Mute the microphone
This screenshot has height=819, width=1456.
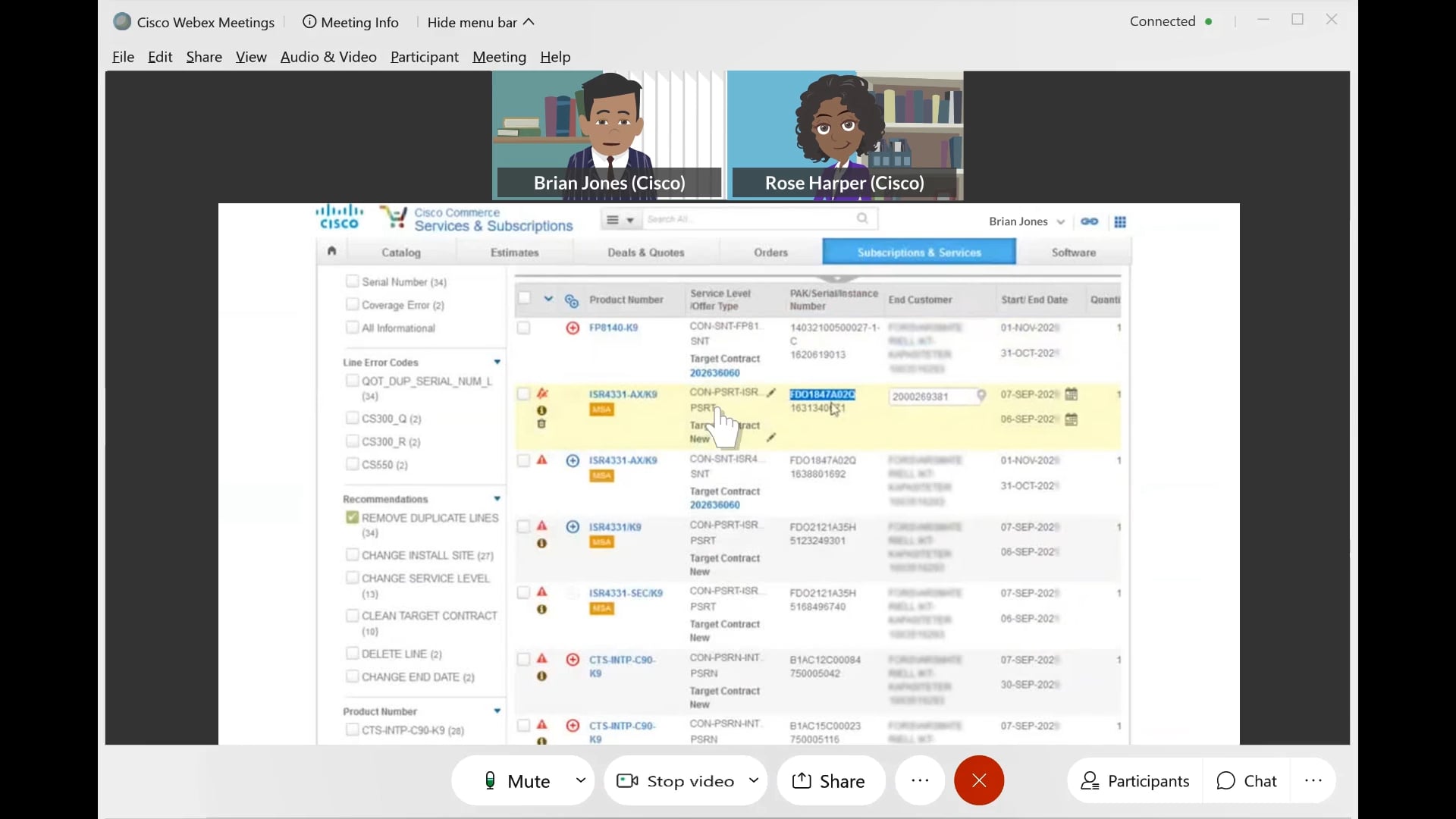click(517, 781)
